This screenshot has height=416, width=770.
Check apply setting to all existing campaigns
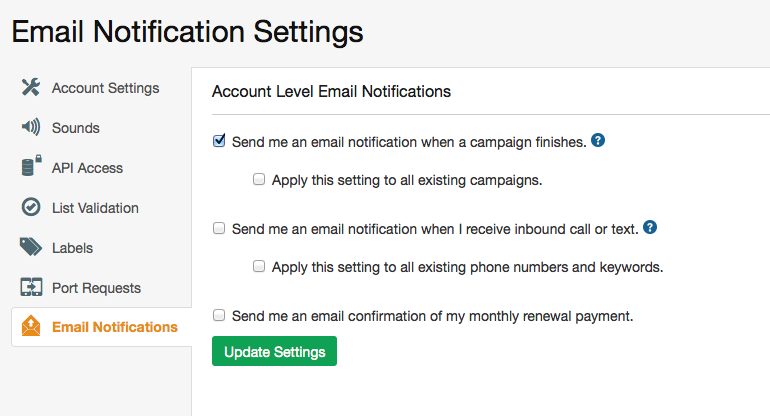259,181
